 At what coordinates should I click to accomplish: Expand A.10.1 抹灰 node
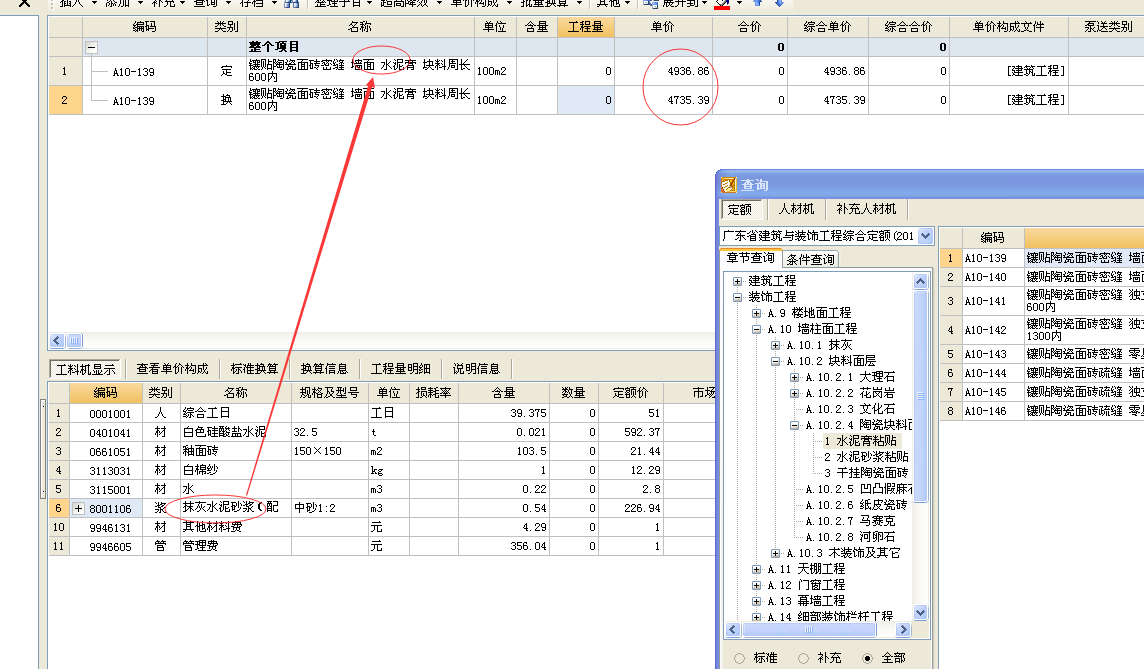click(776, 345)
